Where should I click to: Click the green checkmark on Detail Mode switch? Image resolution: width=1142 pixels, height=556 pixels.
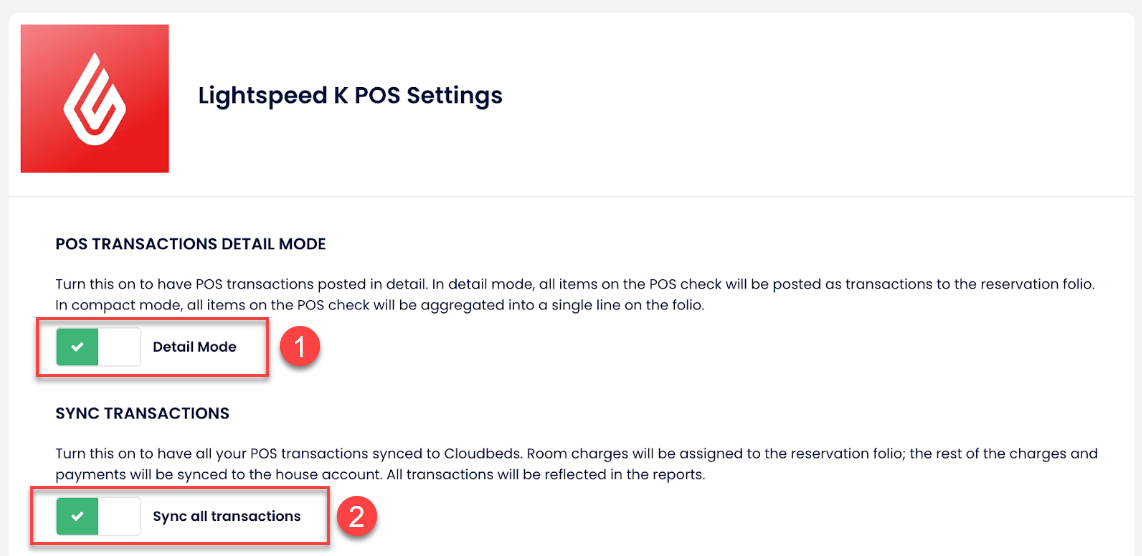pos(77,347)
